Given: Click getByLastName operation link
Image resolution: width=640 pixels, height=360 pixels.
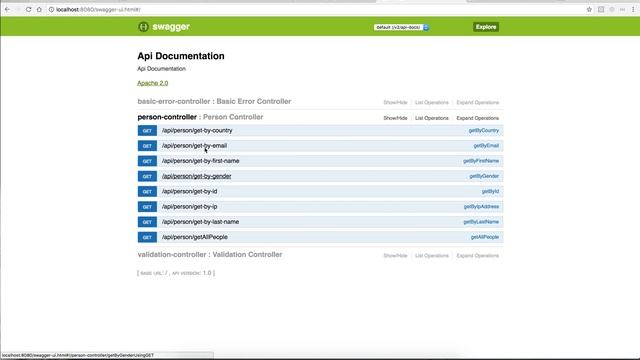Looking at the screenshot, I should tap(481, 222).
